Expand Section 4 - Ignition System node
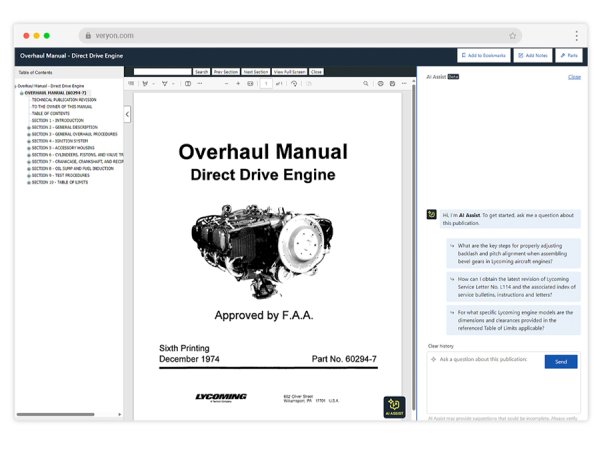Screen dimensions: 600x450 point(28,142)
